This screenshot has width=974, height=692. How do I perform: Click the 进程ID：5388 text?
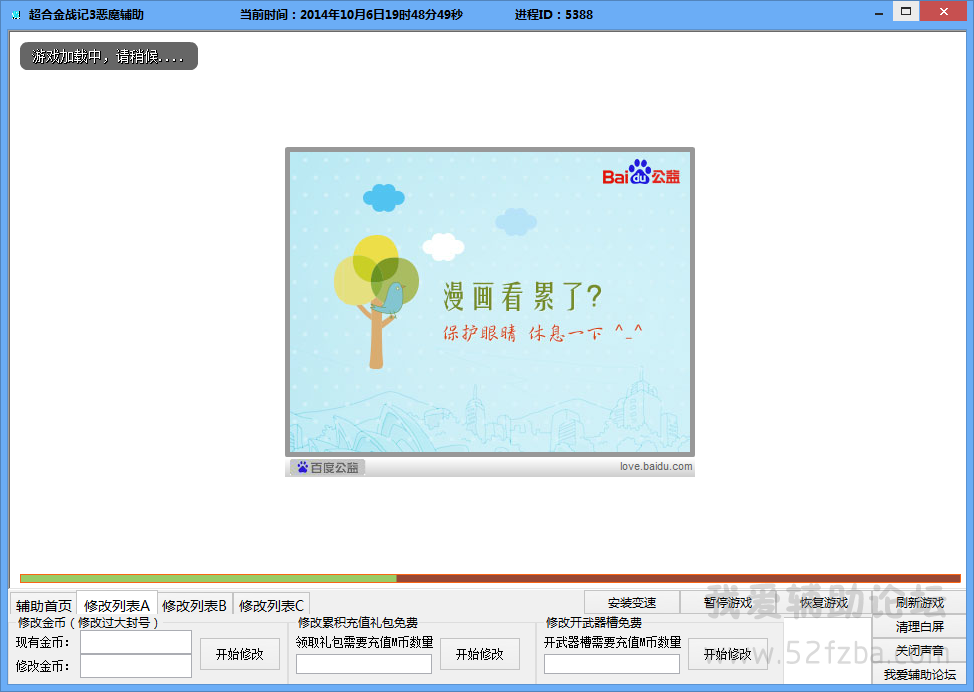(553, 14)
